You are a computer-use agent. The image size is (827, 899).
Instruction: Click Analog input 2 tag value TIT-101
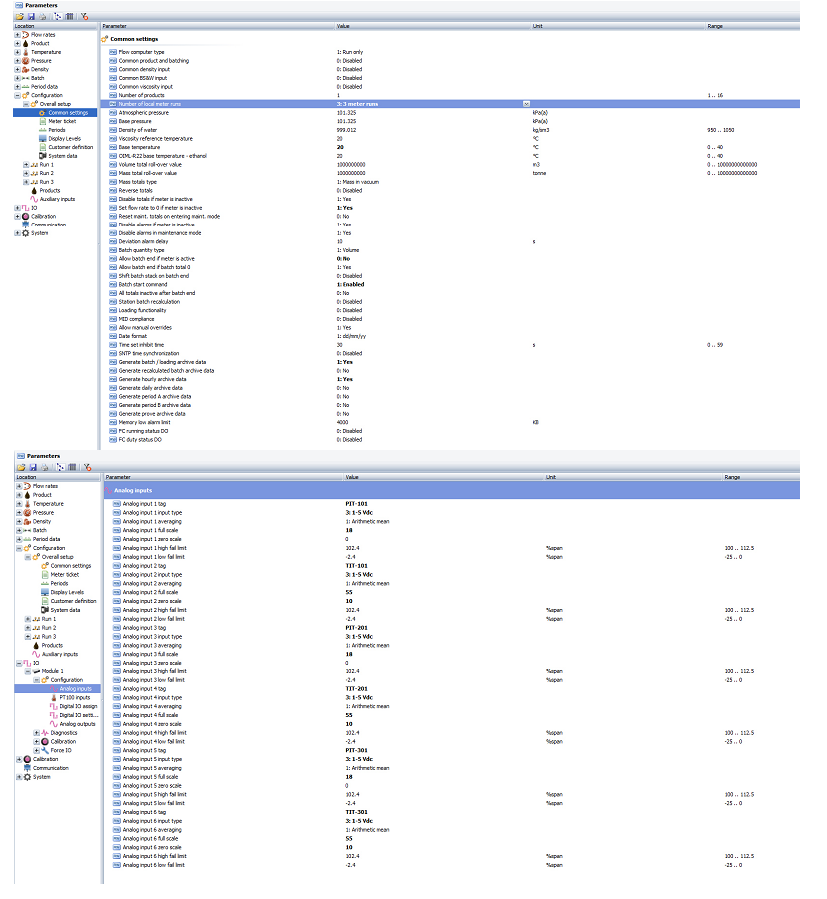coord(356,566)
